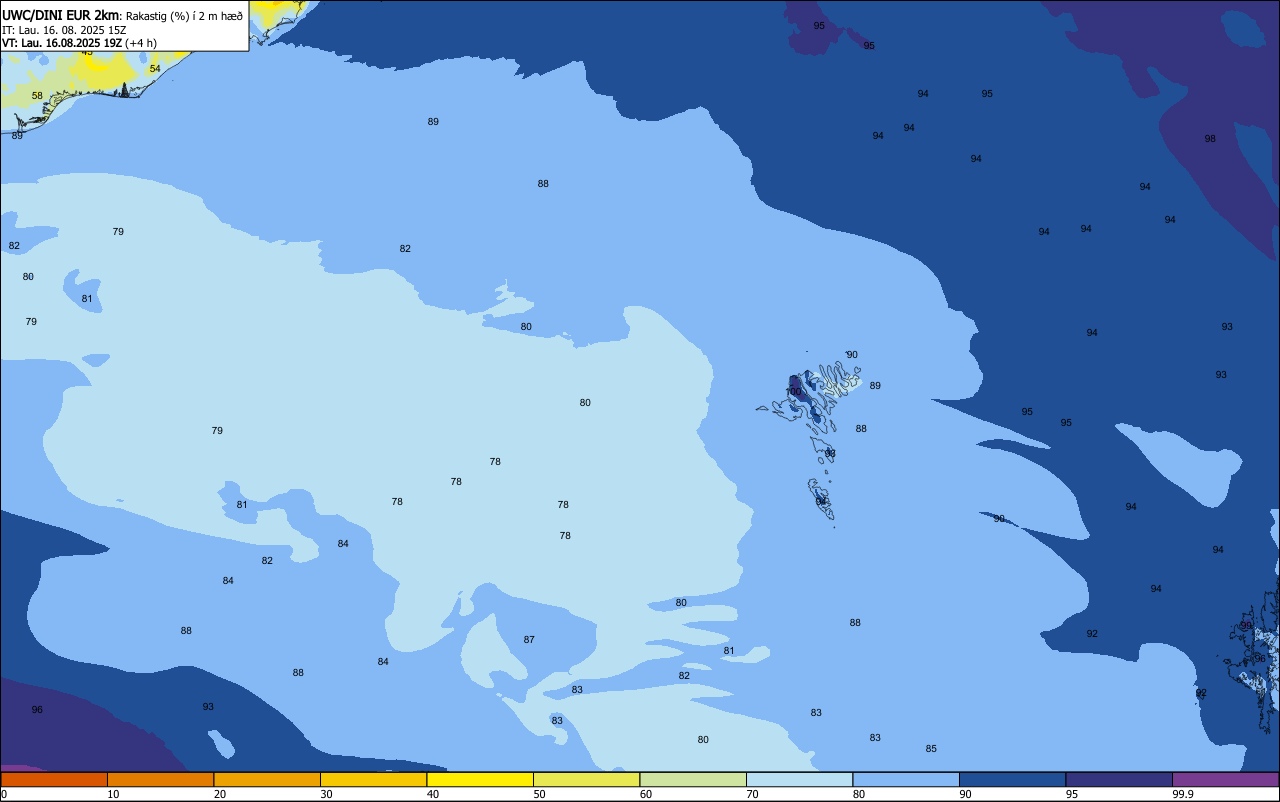Click the map value 85
The height and width of the screenshot is (802, 1280).
point(931,749)
